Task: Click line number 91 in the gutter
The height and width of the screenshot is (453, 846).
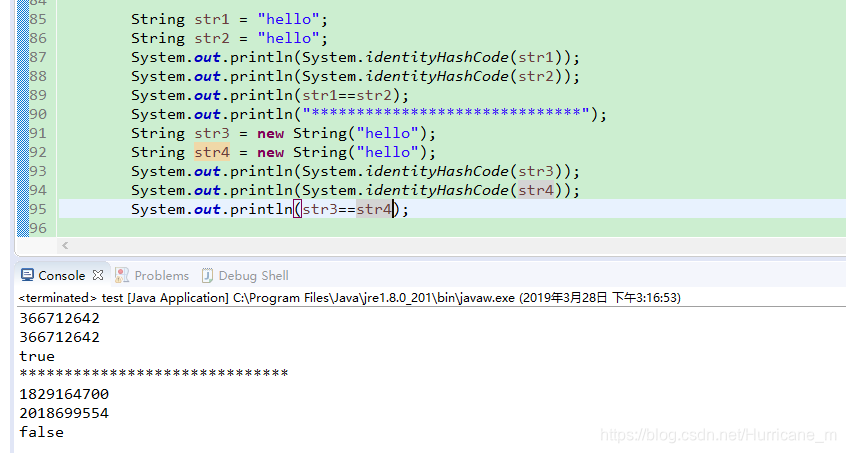Action: tap(38, 133)
